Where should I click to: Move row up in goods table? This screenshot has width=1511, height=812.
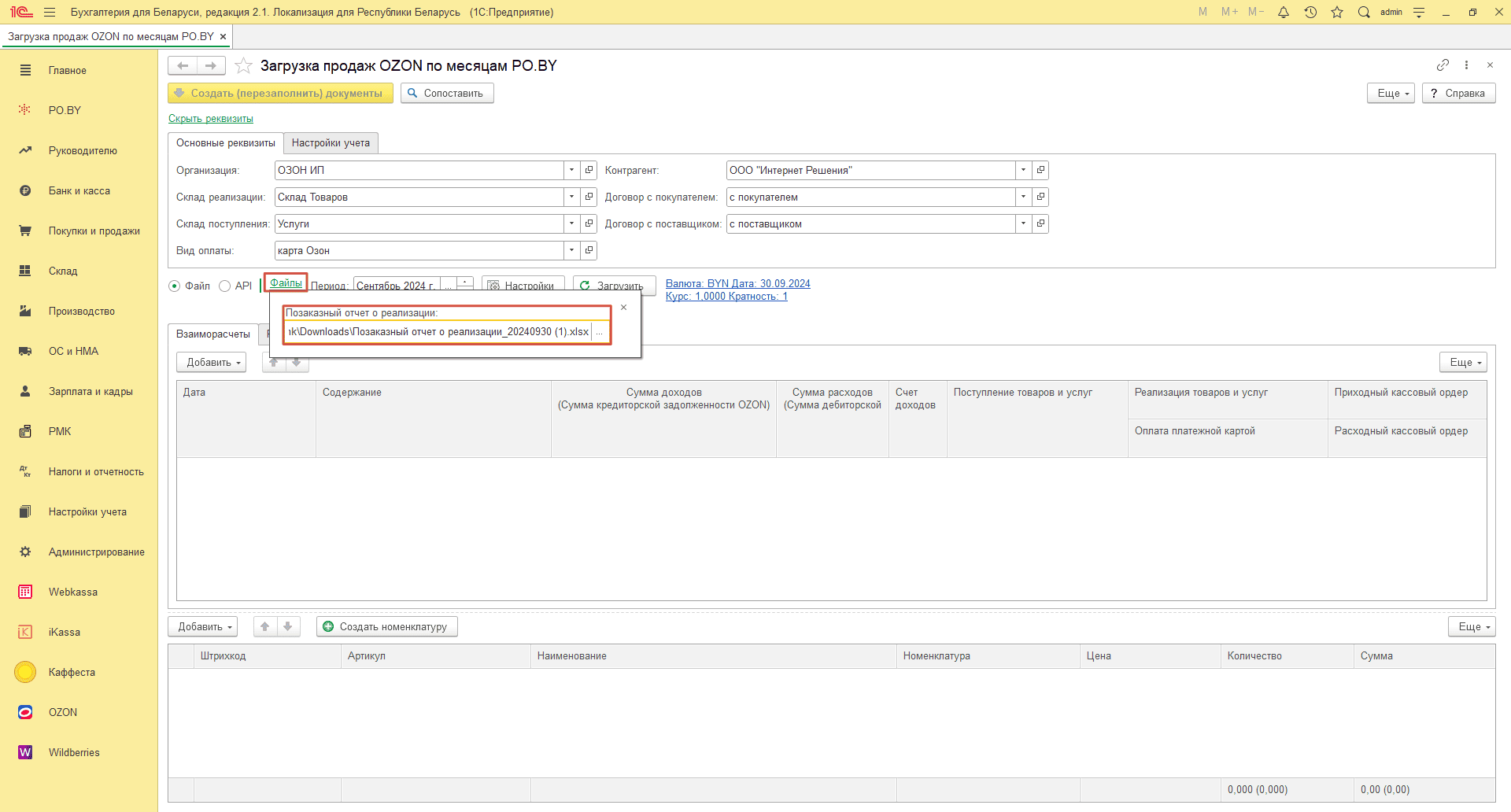click(x=265, y=626)
